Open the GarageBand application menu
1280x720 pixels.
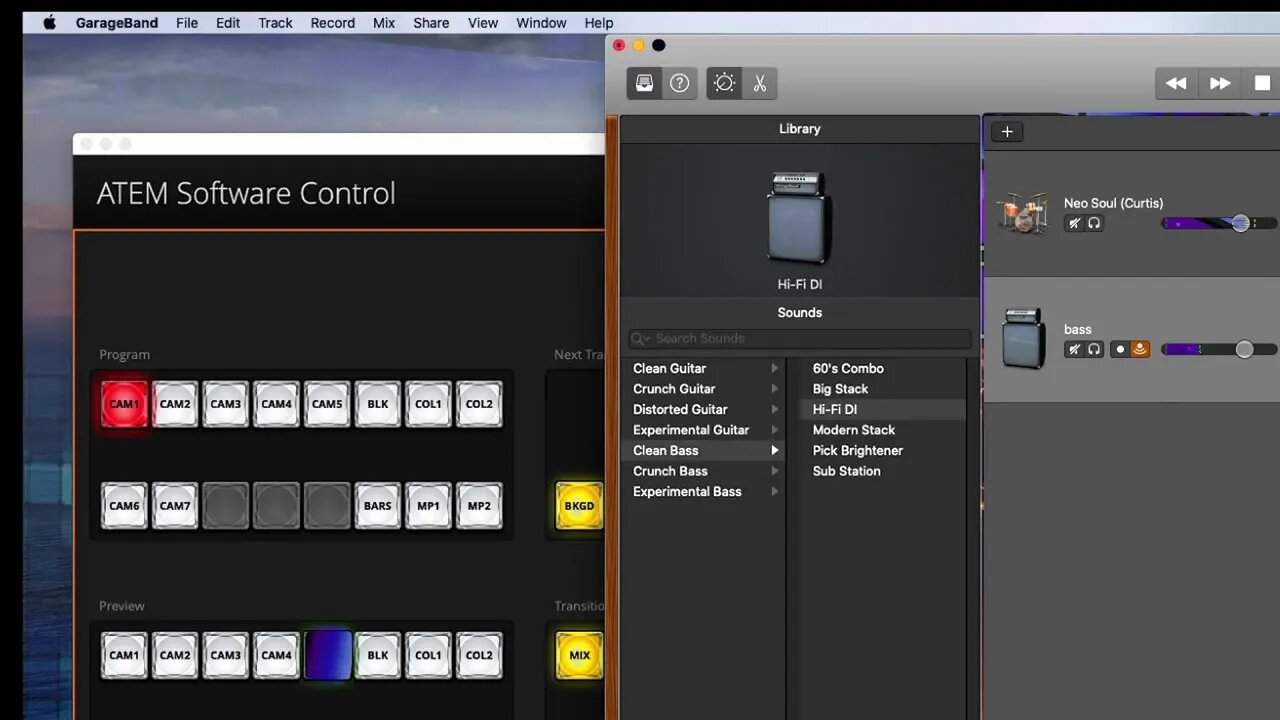click(x=117, y=23)
